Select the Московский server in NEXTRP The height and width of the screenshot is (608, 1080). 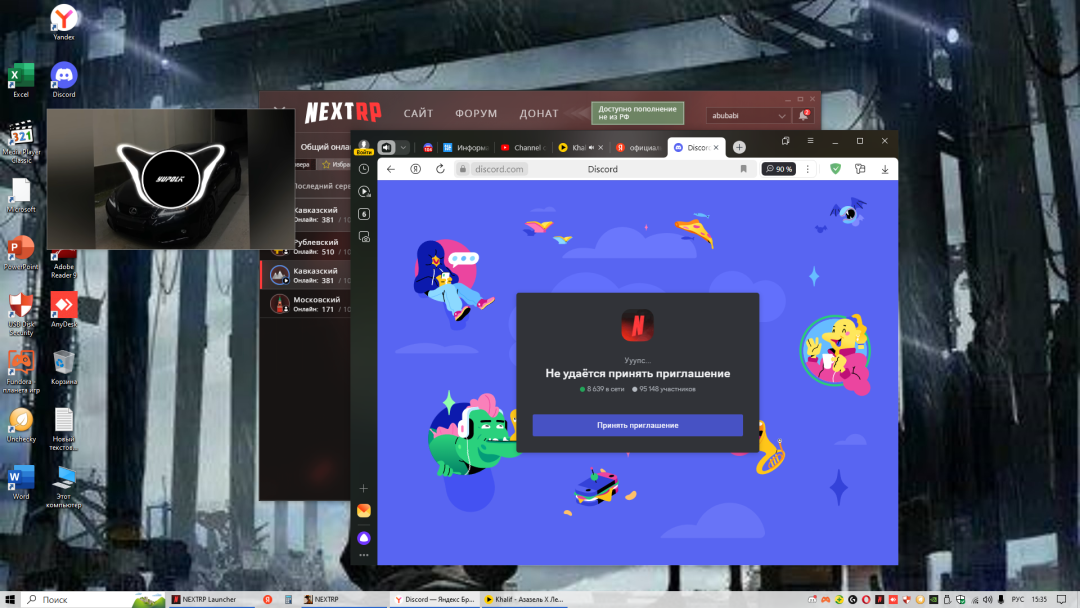(x=307, y=304)
